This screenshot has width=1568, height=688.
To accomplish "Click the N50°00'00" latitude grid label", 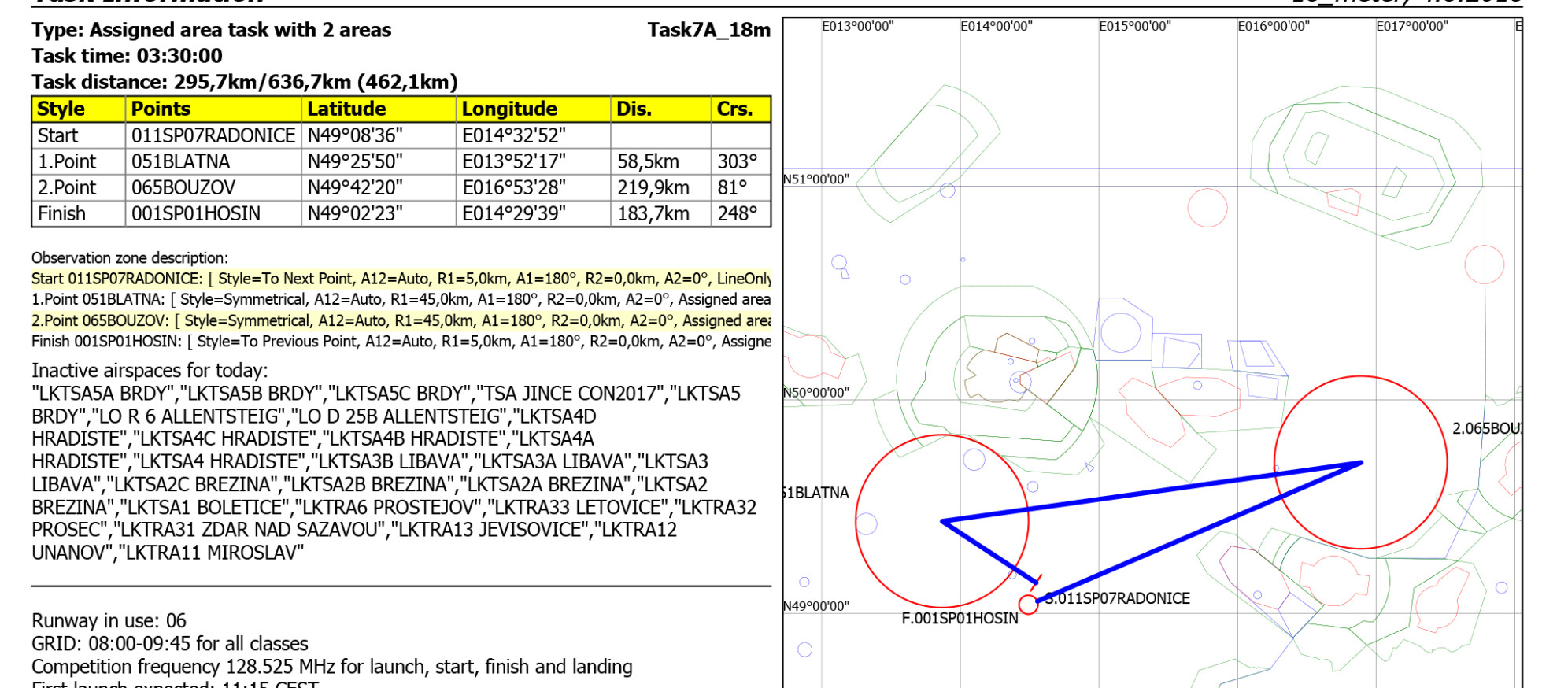I will (x=816, y=393).
